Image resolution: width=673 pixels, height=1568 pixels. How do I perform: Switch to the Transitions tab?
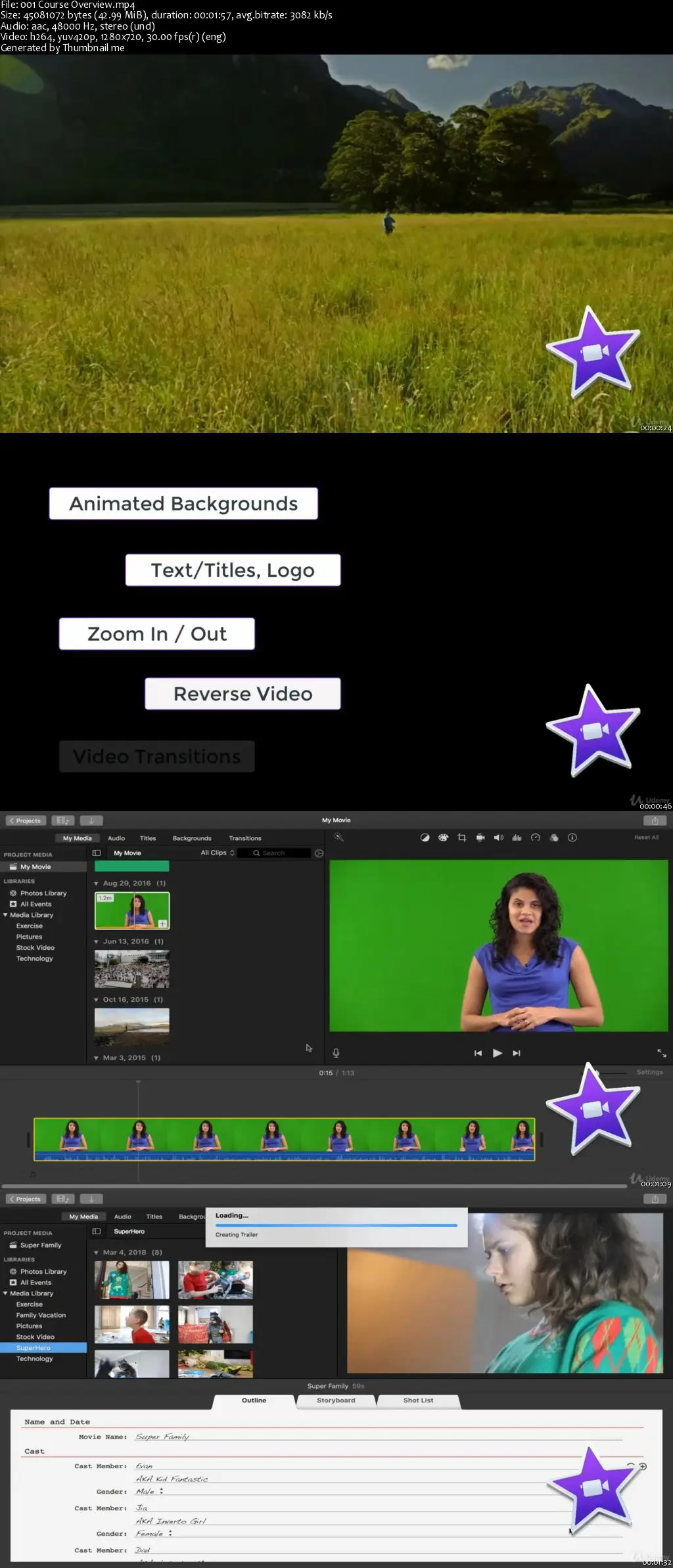tap(245, 838)
